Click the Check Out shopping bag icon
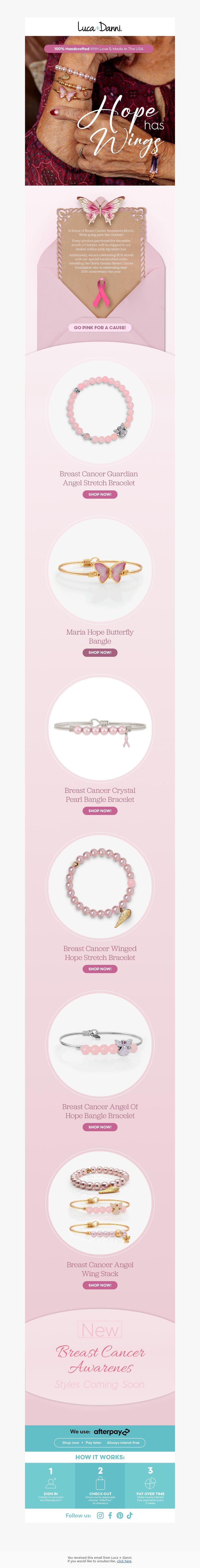 coord(100,1483)
